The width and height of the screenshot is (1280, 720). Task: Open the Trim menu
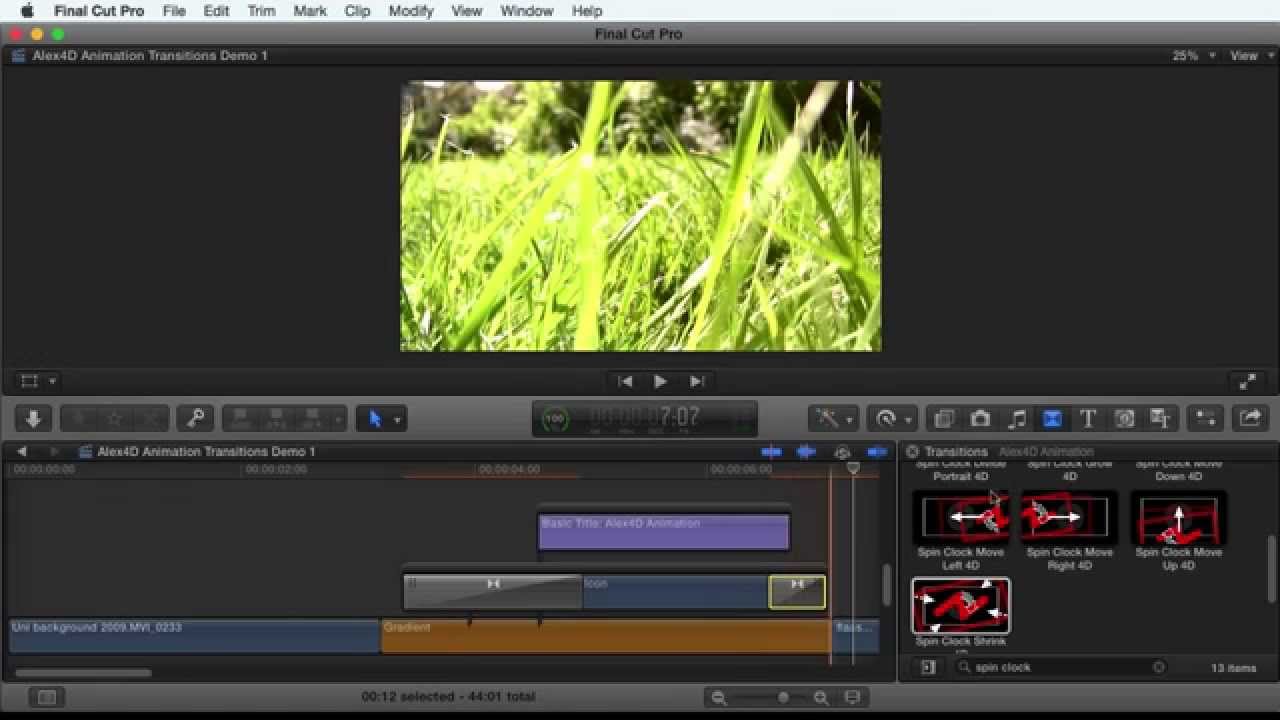261,11
